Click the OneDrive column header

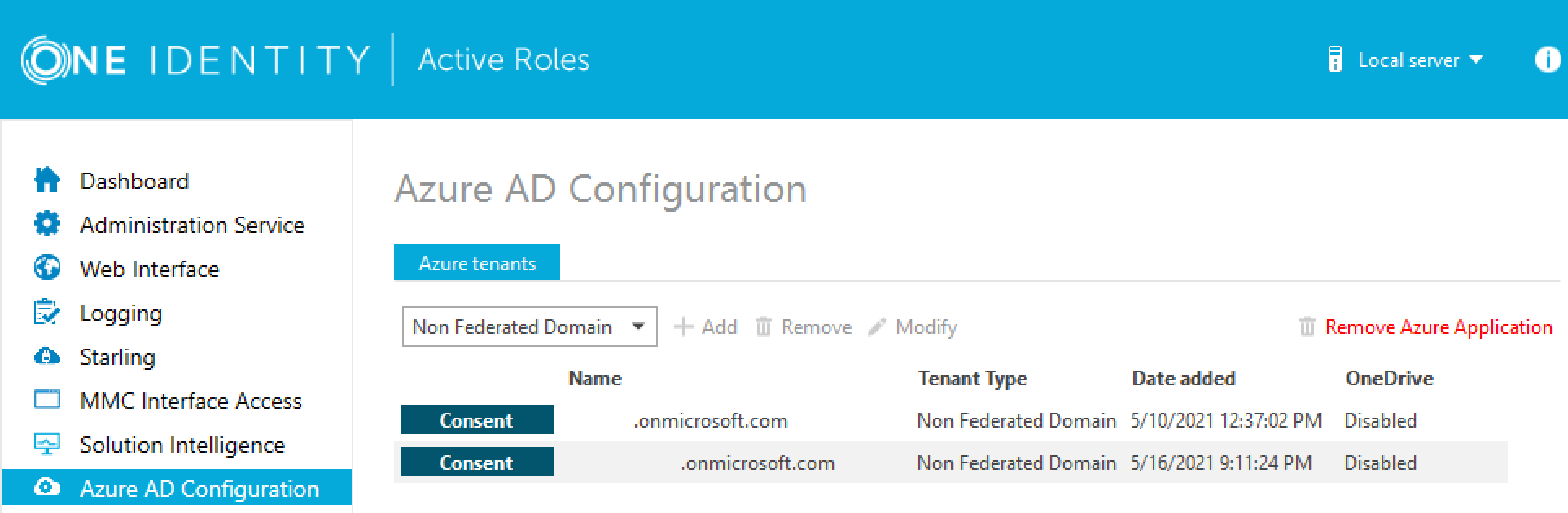coord(1390,379)
